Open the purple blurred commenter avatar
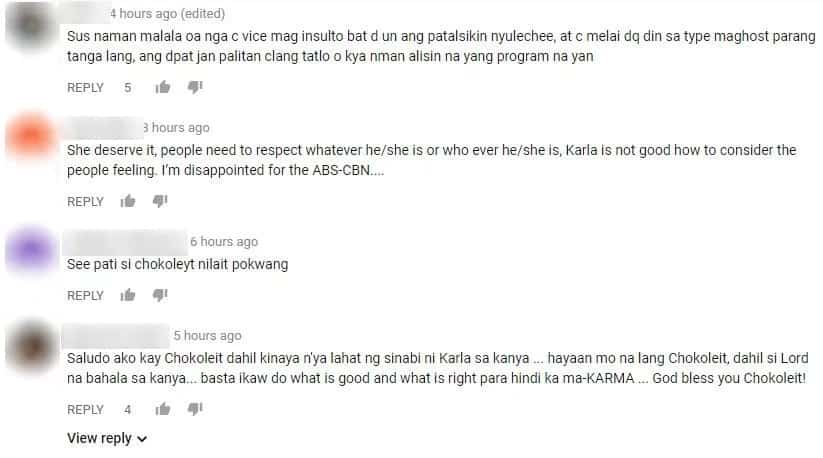 (31, 250)
